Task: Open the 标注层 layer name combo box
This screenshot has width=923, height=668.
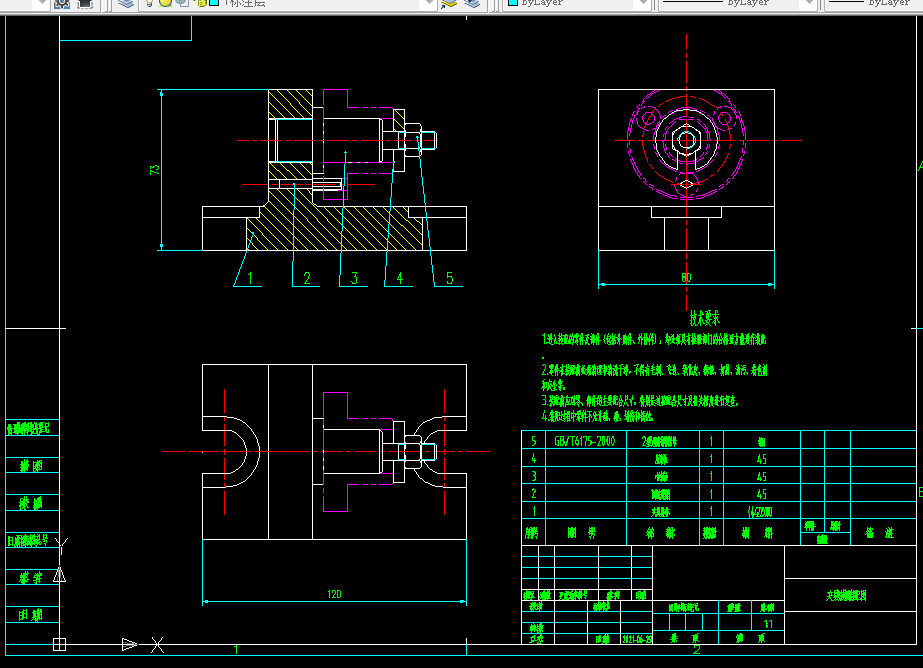Action: pyautogui.click(x=288, y=3)
